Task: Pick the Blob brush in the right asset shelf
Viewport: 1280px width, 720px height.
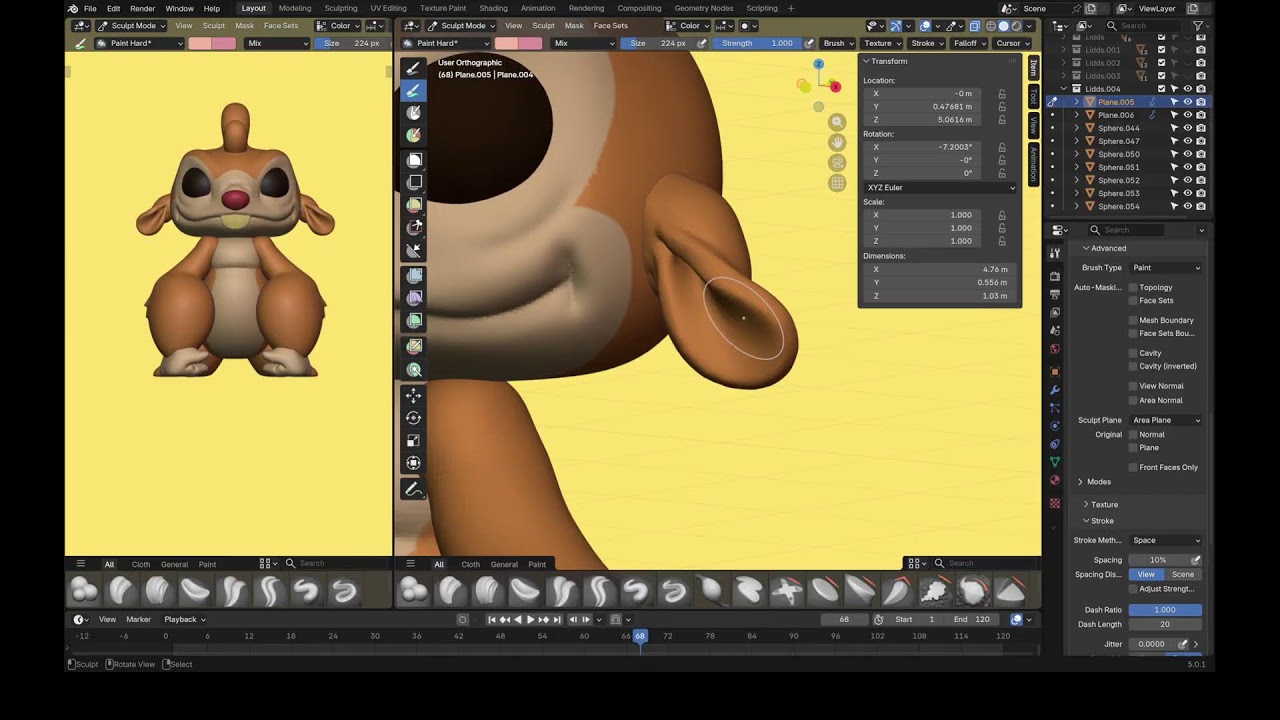Action: click(412, 591)
